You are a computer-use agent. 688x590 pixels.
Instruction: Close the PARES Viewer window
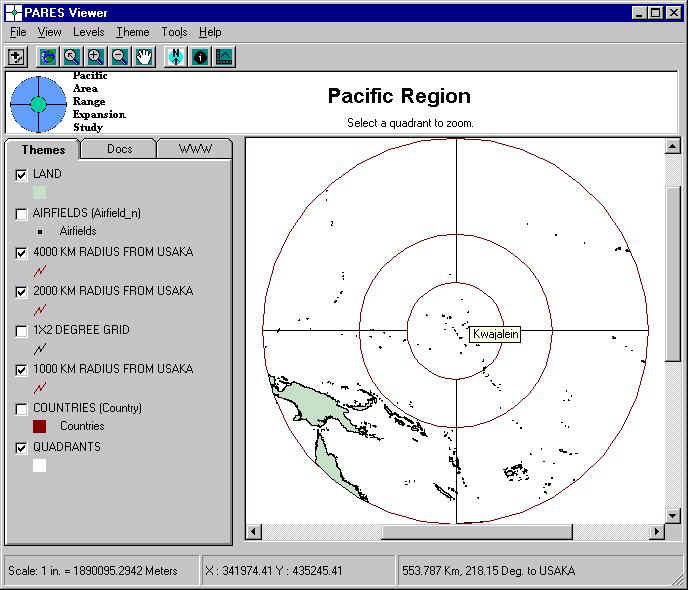pos(674,13)
